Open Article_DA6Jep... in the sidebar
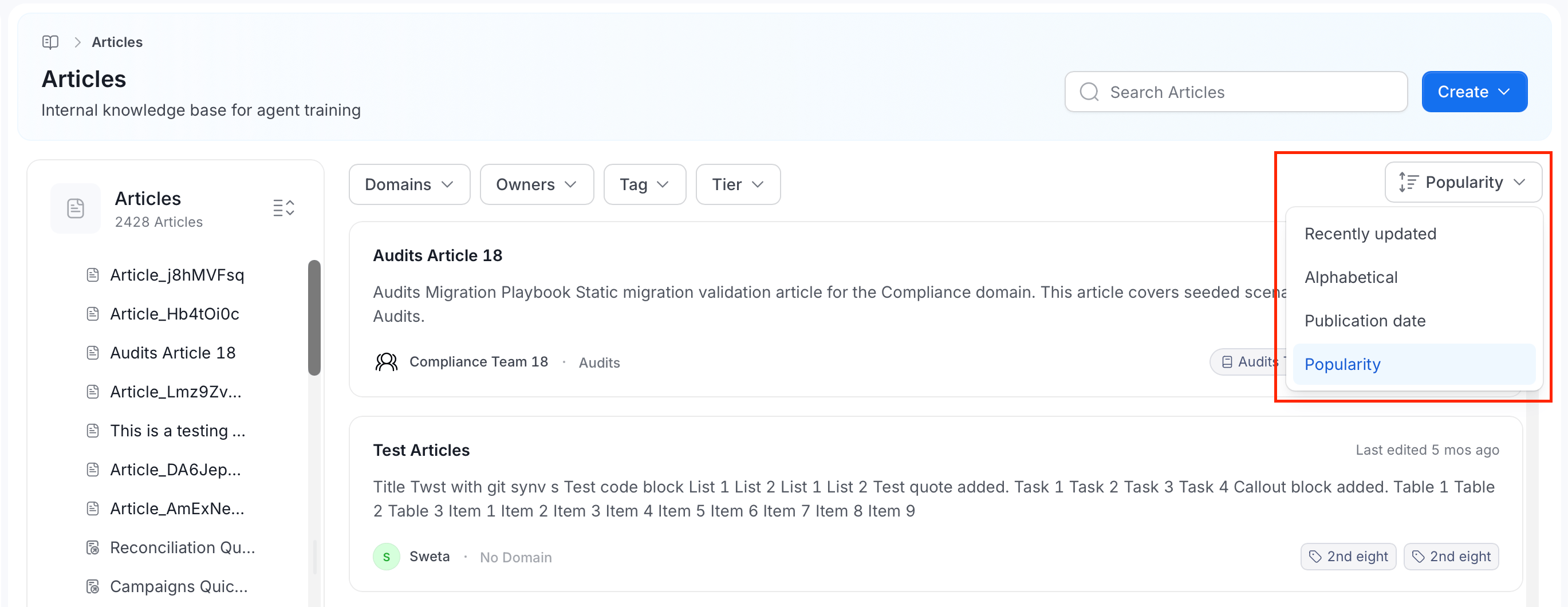The height and width of the screenshot is (607, 1568). click(x=175, y=470)
